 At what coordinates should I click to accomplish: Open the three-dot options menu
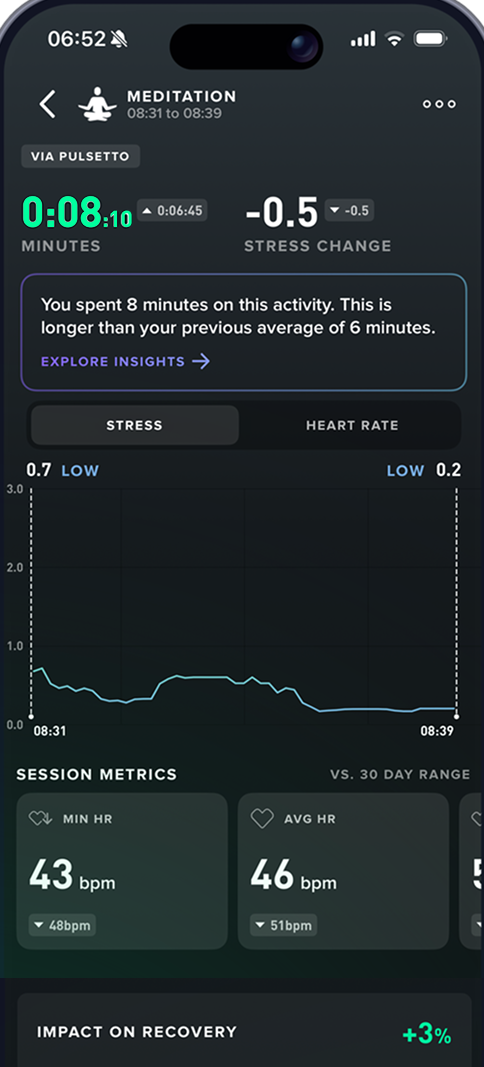(x=439, y=104)
